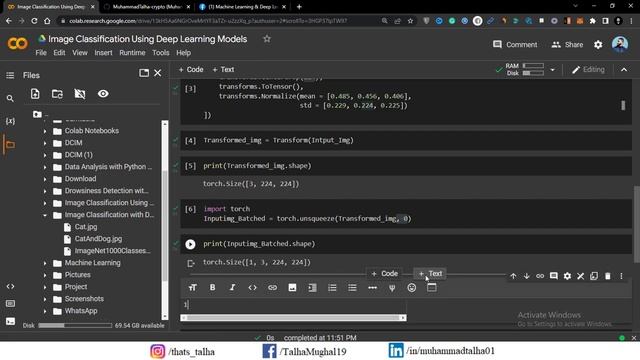Open the Runtime menu
Screen dimensions: 640x360
click(x=132, y=53)
